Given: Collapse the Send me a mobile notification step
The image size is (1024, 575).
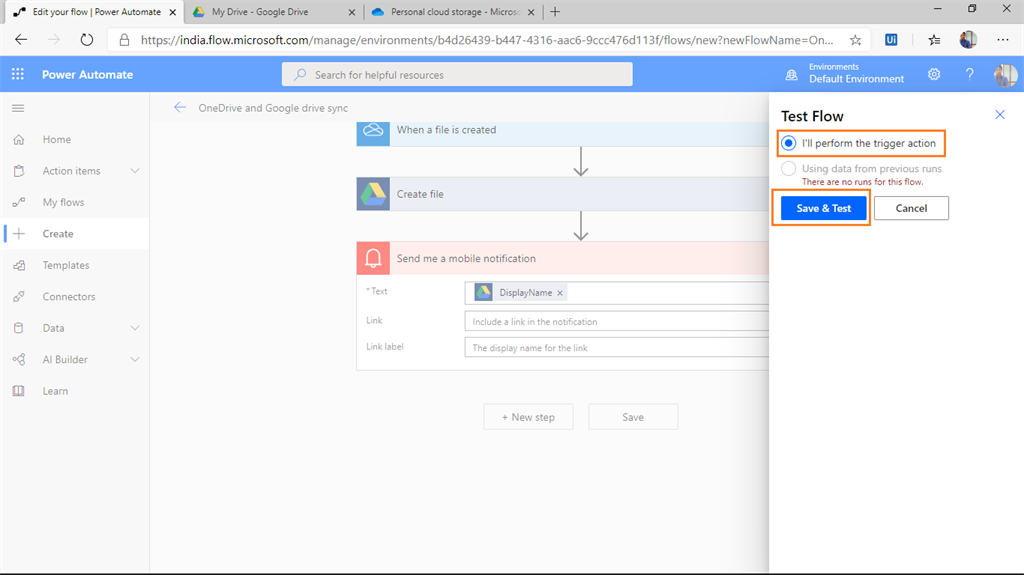Looking at the screenshot, I should tap(562, 258).
